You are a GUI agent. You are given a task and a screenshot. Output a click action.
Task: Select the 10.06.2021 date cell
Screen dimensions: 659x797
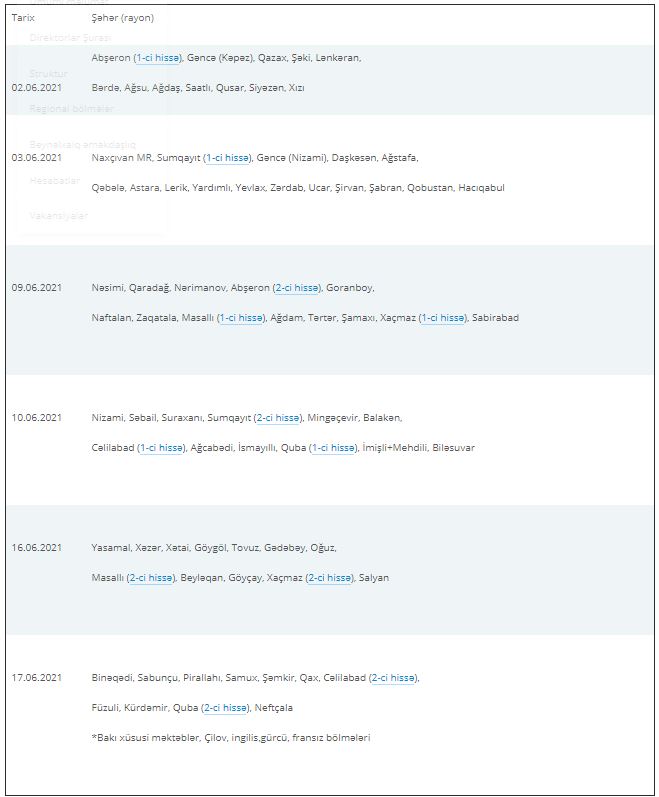click(x=37, y=418)
